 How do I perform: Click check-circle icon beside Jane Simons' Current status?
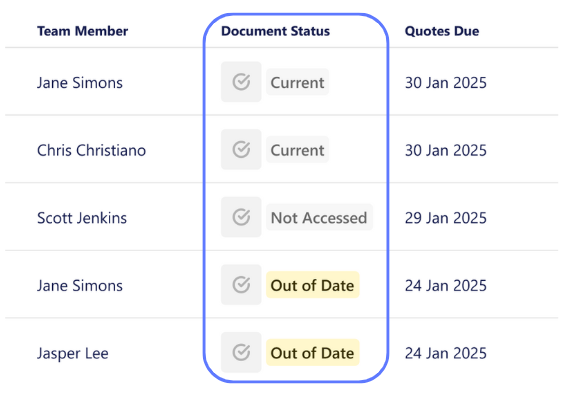click(x=241, y=82)
